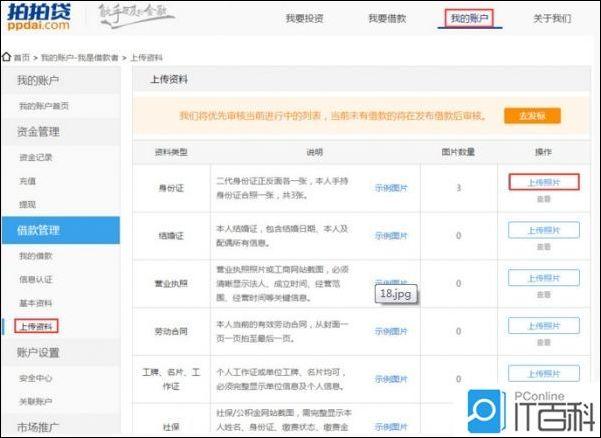This screenshot has width=601, height=438.
Task: Click the ppdai.com logo
Action: tap(39, 17)
